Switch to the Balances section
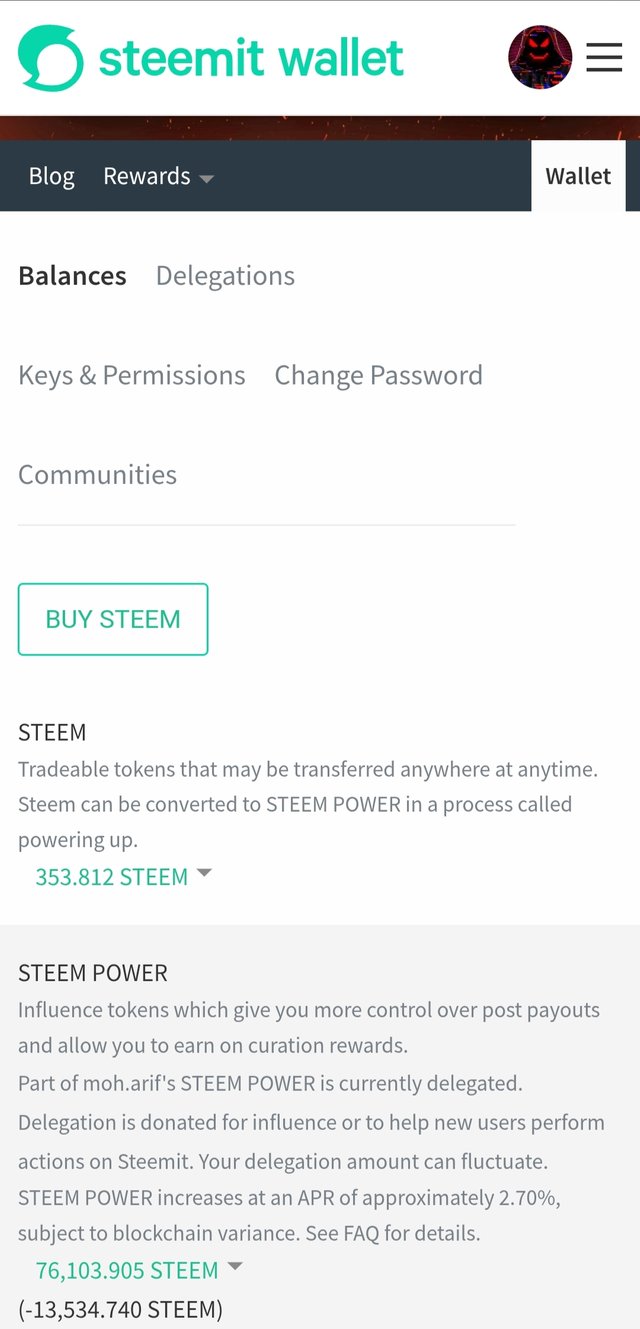 (72, 276)
